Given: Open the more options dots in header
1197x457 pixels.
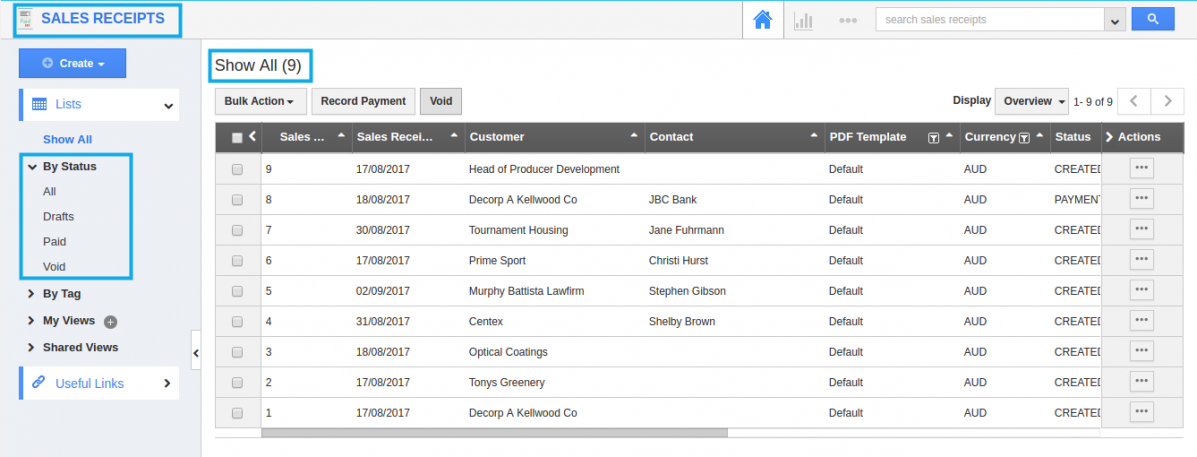Looking at the screenshot, I should pos(847,21).
